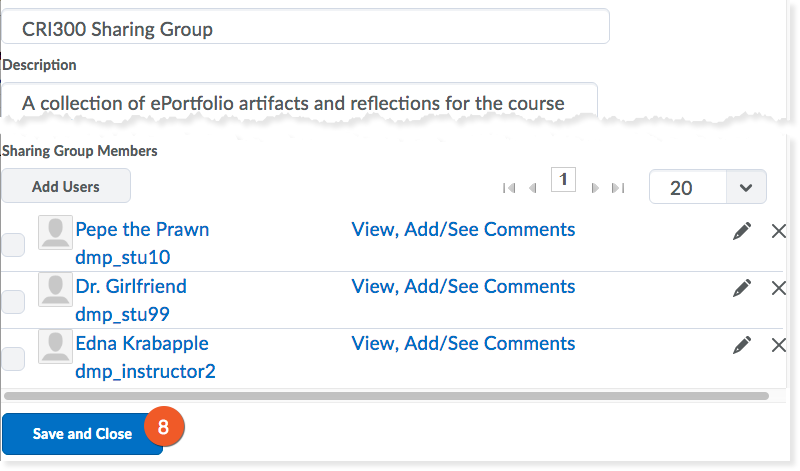Remove Edna Krabapple from the group
800x471 pixels.
point(779,345)
